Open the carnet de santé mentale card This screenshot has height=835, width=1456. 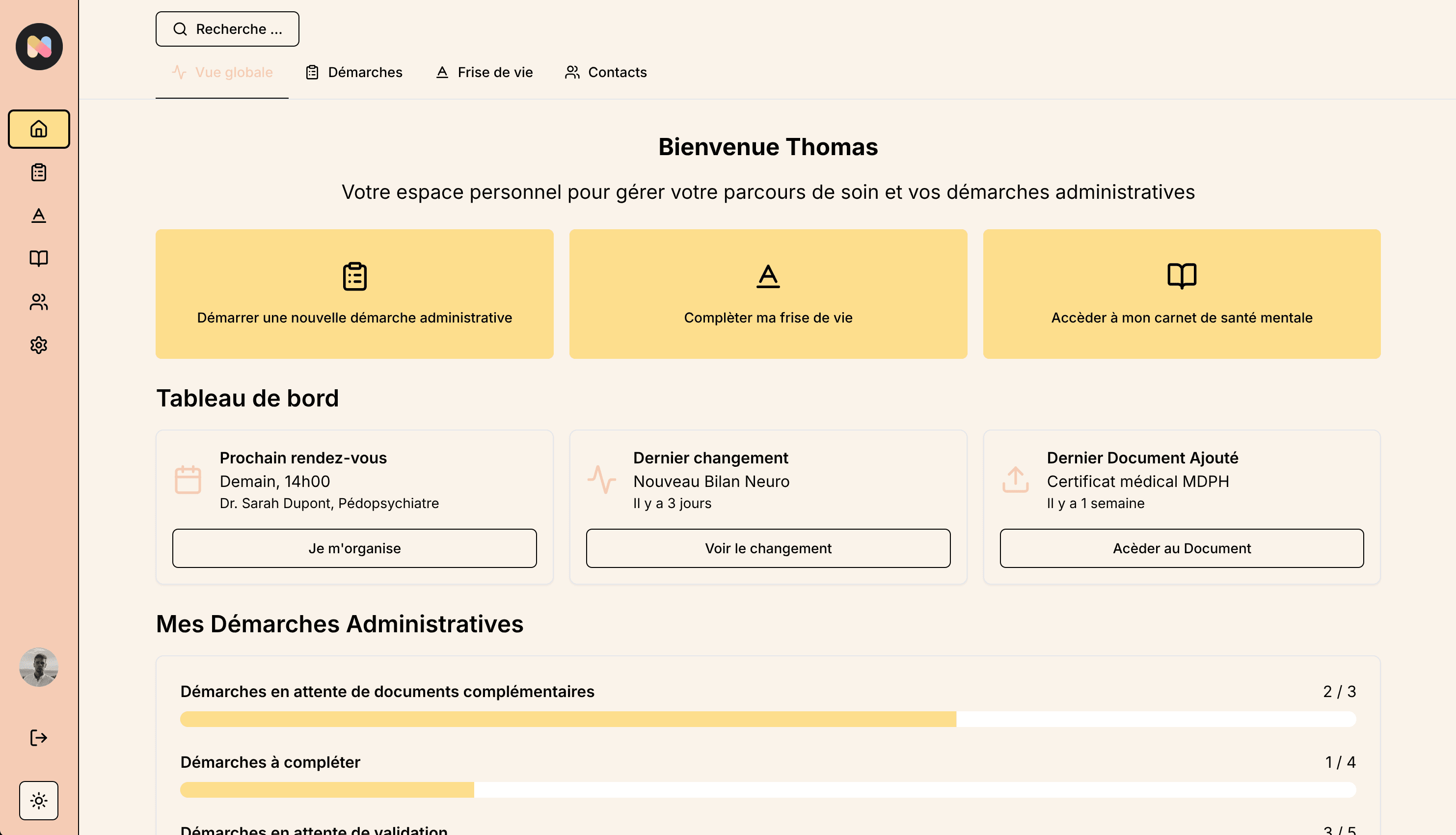(x=1182, y=294)
